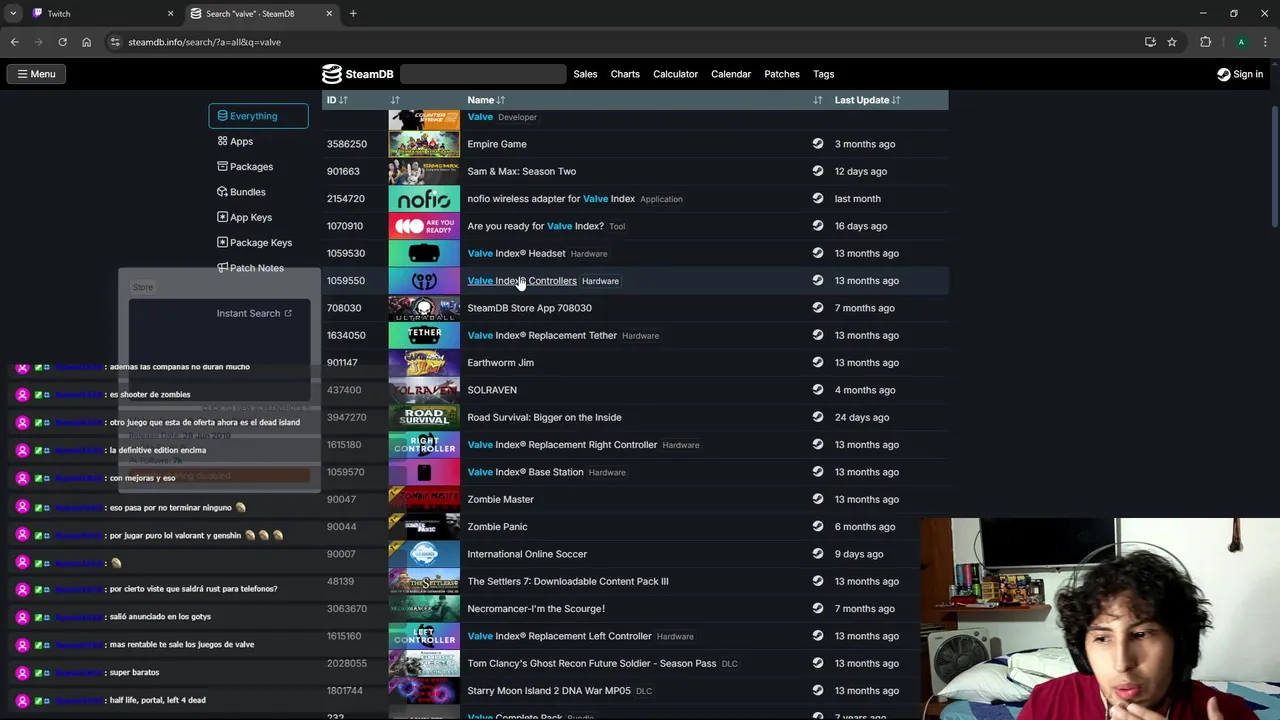
Task: Click Steam icon for SOLRAVEN row
Action: [x=818, y=390]
